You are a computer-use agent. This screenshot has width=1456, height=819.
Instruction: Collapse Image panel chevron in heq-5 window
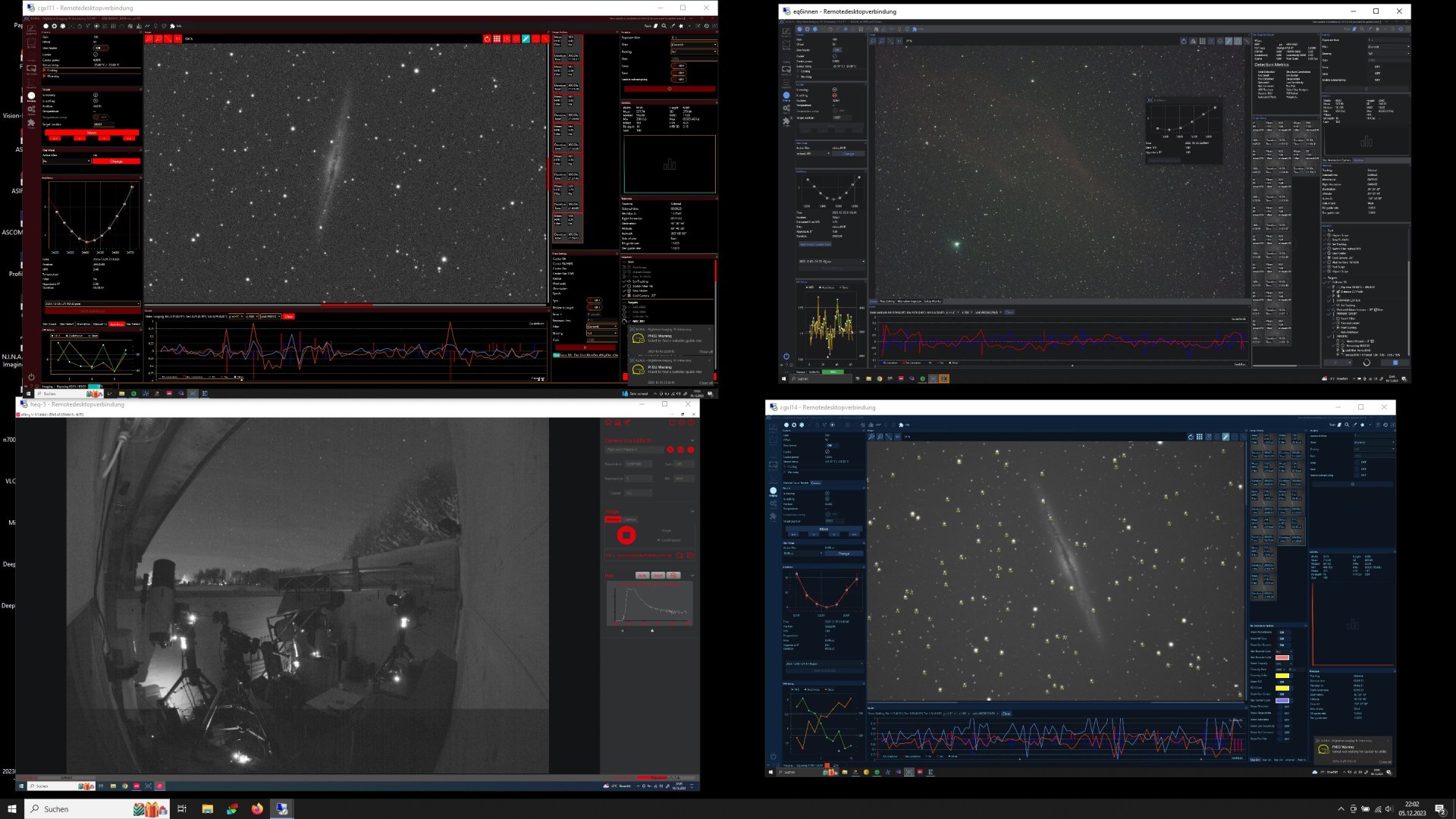[692, 511]
